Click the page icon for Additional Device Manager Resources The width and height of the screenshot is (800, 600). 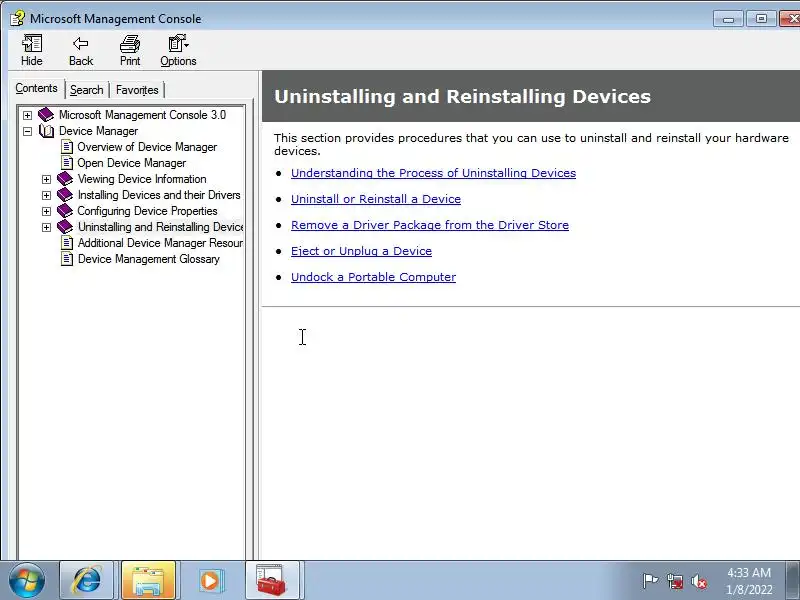[x=67, y=243]
